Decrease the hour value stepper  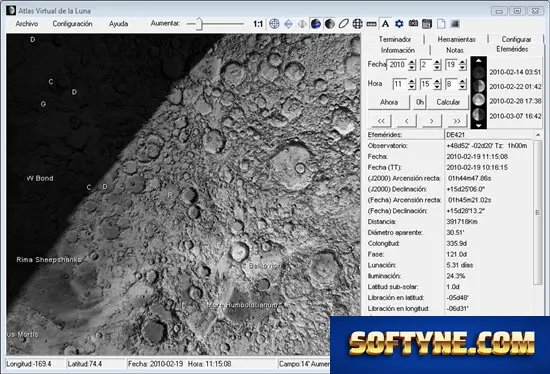(x=412, y=86)
